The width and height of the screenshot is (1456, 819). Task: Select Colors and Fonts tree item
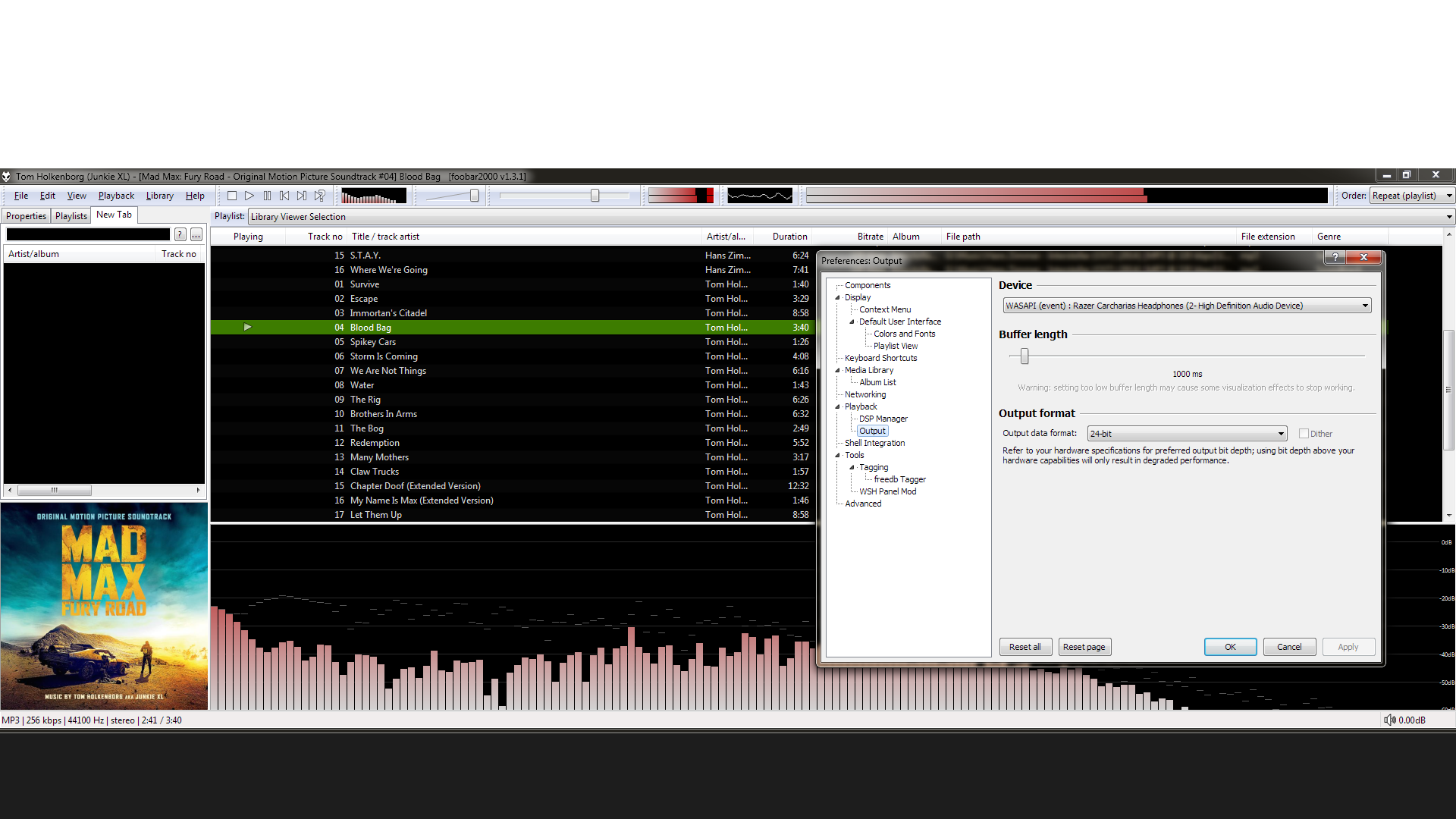(x=904, y=334)
